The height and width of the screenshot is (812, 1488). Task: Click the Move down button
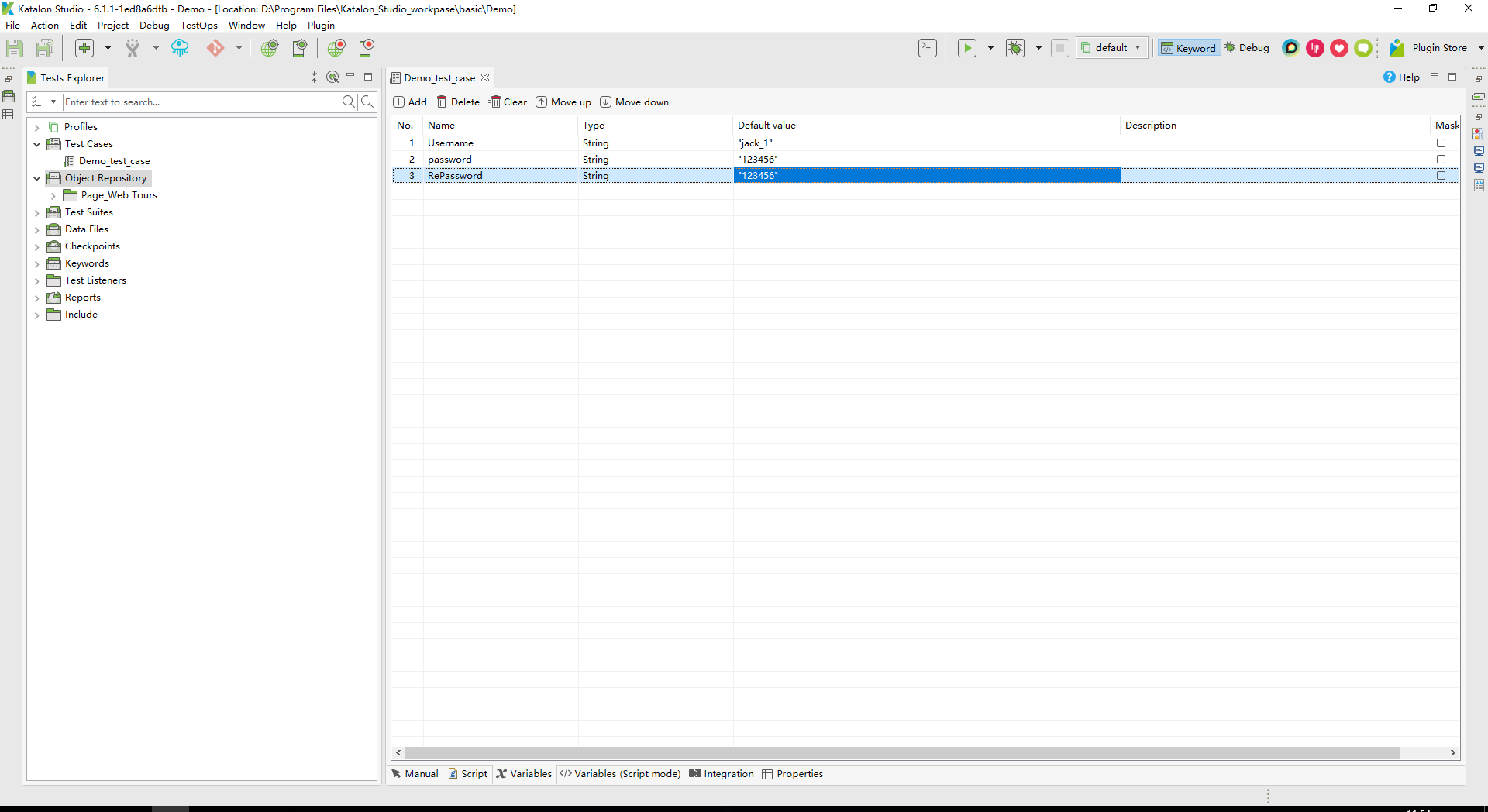[635, 102]
